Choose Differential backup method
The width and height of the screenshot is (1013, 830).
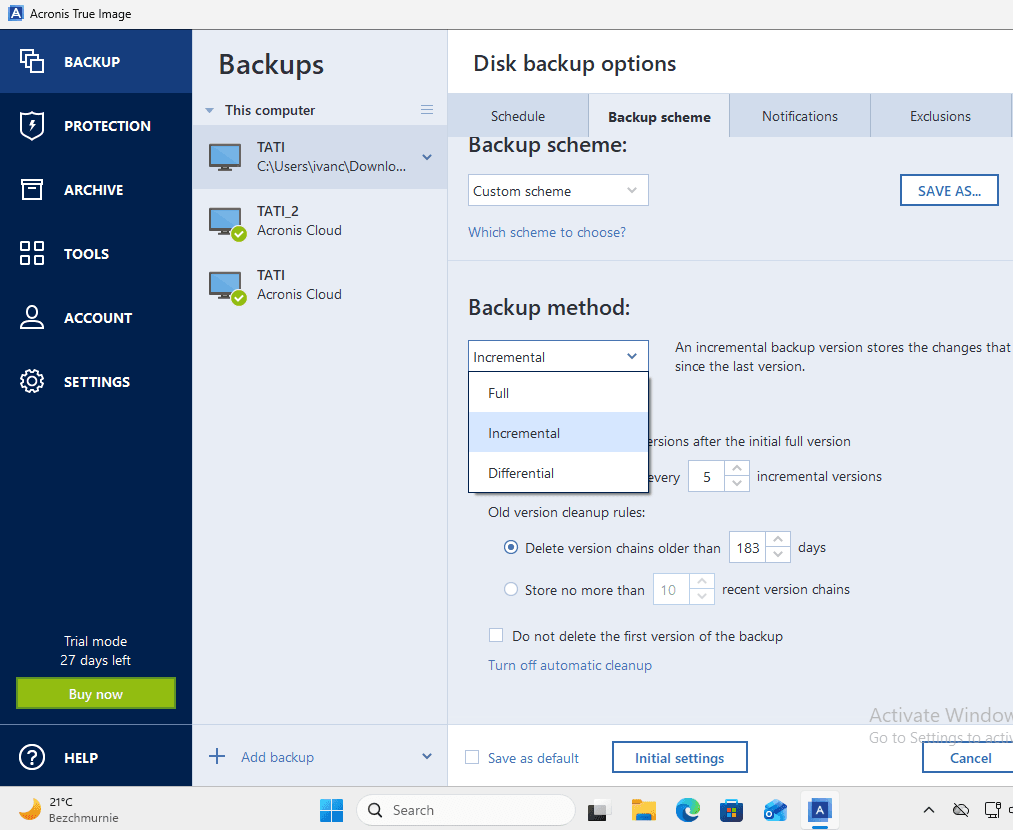tap(558, 473)
